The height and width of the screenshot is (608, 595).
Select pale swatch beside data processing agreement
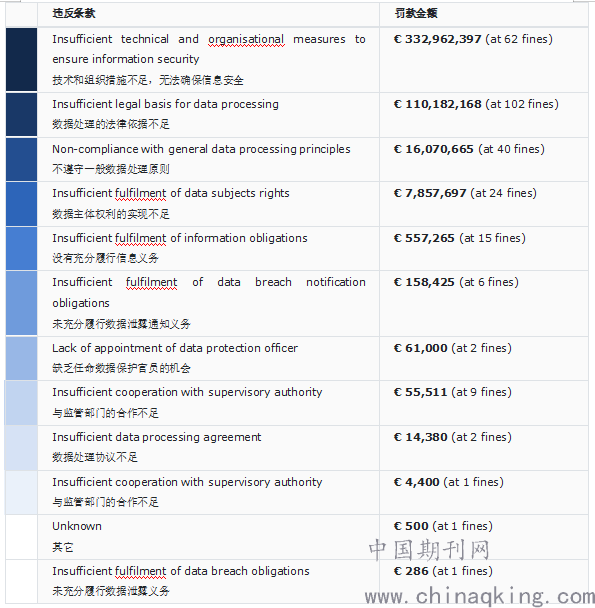[x=21, y=447]
